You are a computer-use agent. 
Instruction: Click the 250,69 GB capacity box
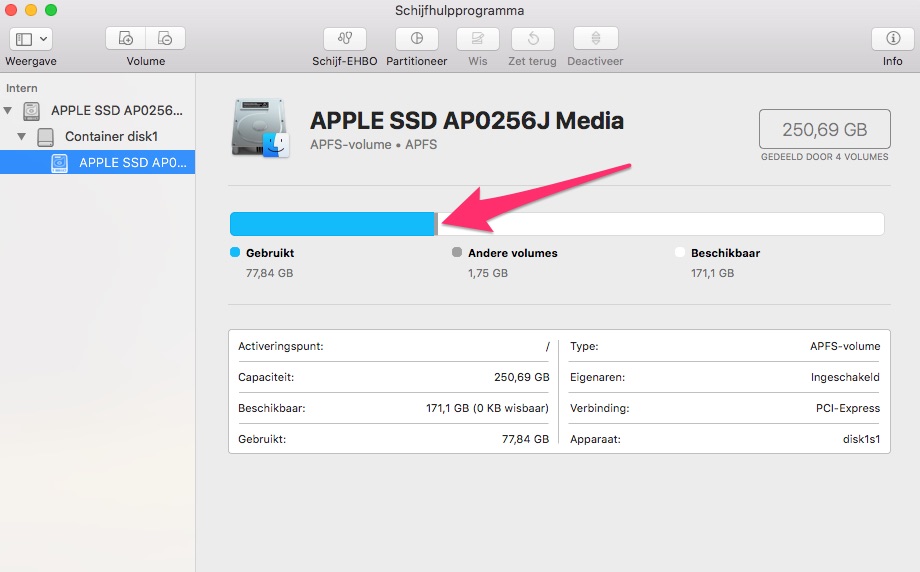(x=824, y=129)
